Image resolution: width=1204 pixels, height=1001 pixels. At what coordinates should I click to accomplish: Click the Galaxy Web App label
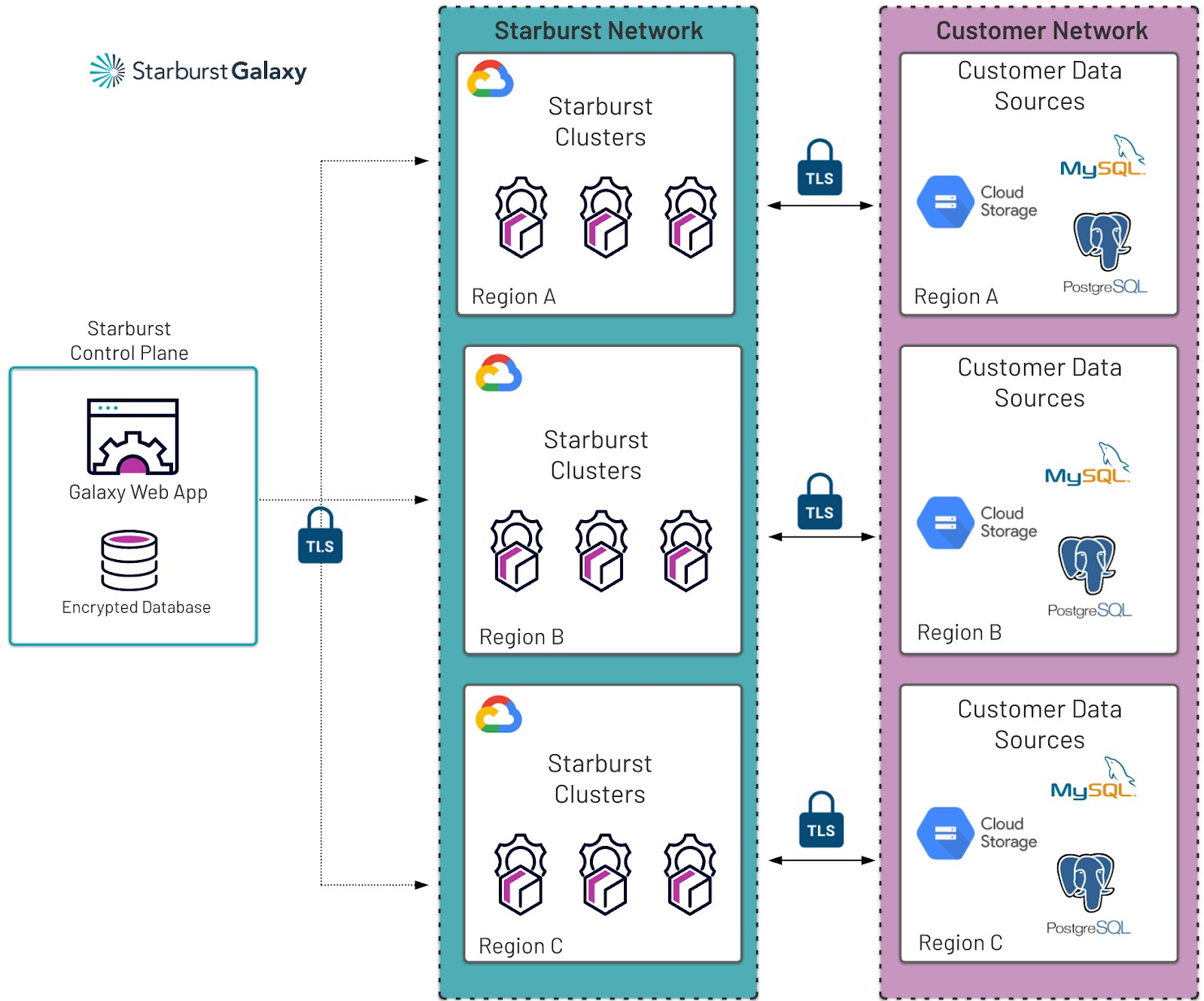(138, 493)
